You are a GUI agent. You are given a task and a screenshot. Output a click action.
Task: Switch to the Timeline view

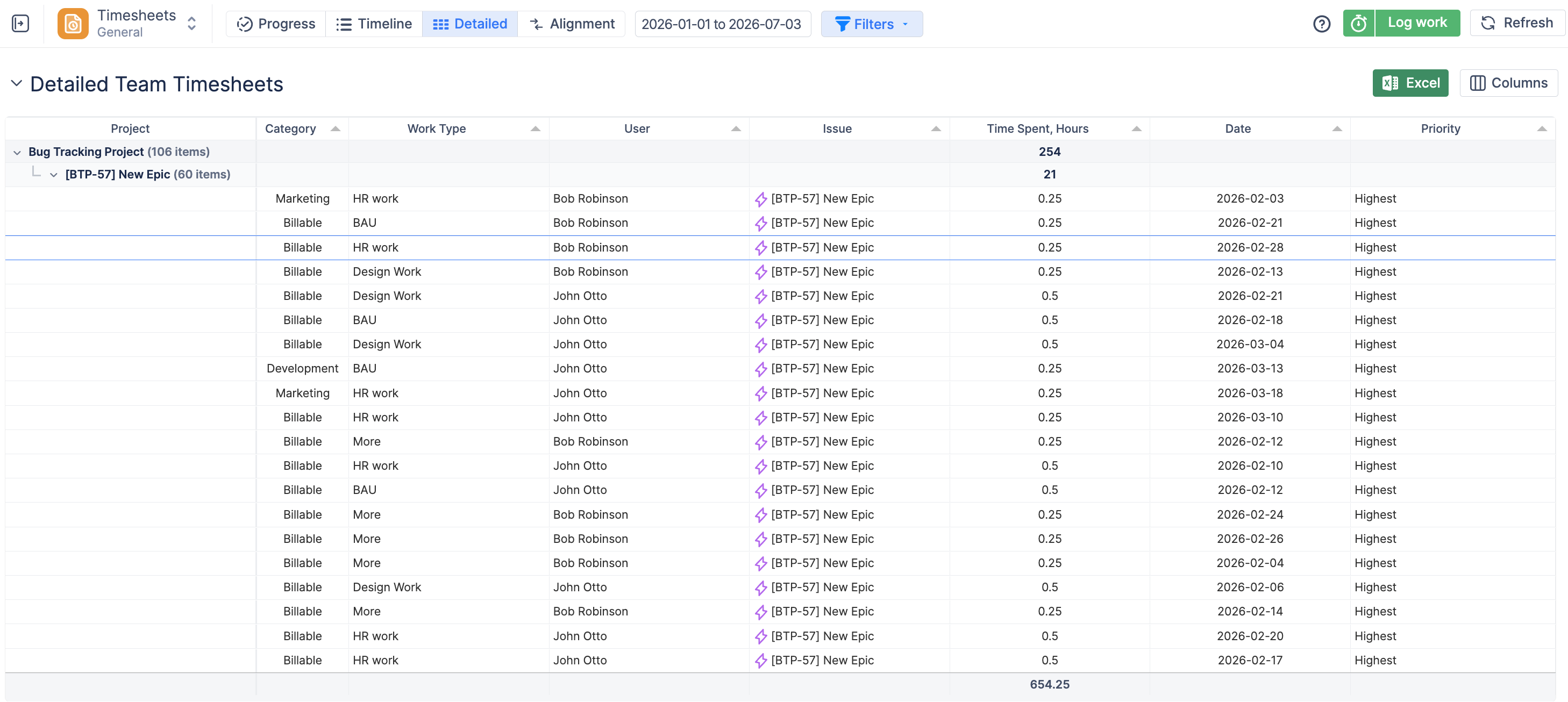click(x=374, y=24)
